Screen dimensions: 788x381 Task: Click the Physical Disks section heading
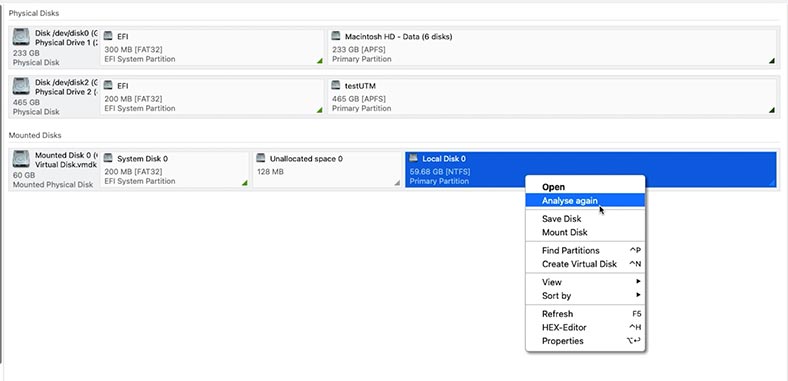pos(34,13)
